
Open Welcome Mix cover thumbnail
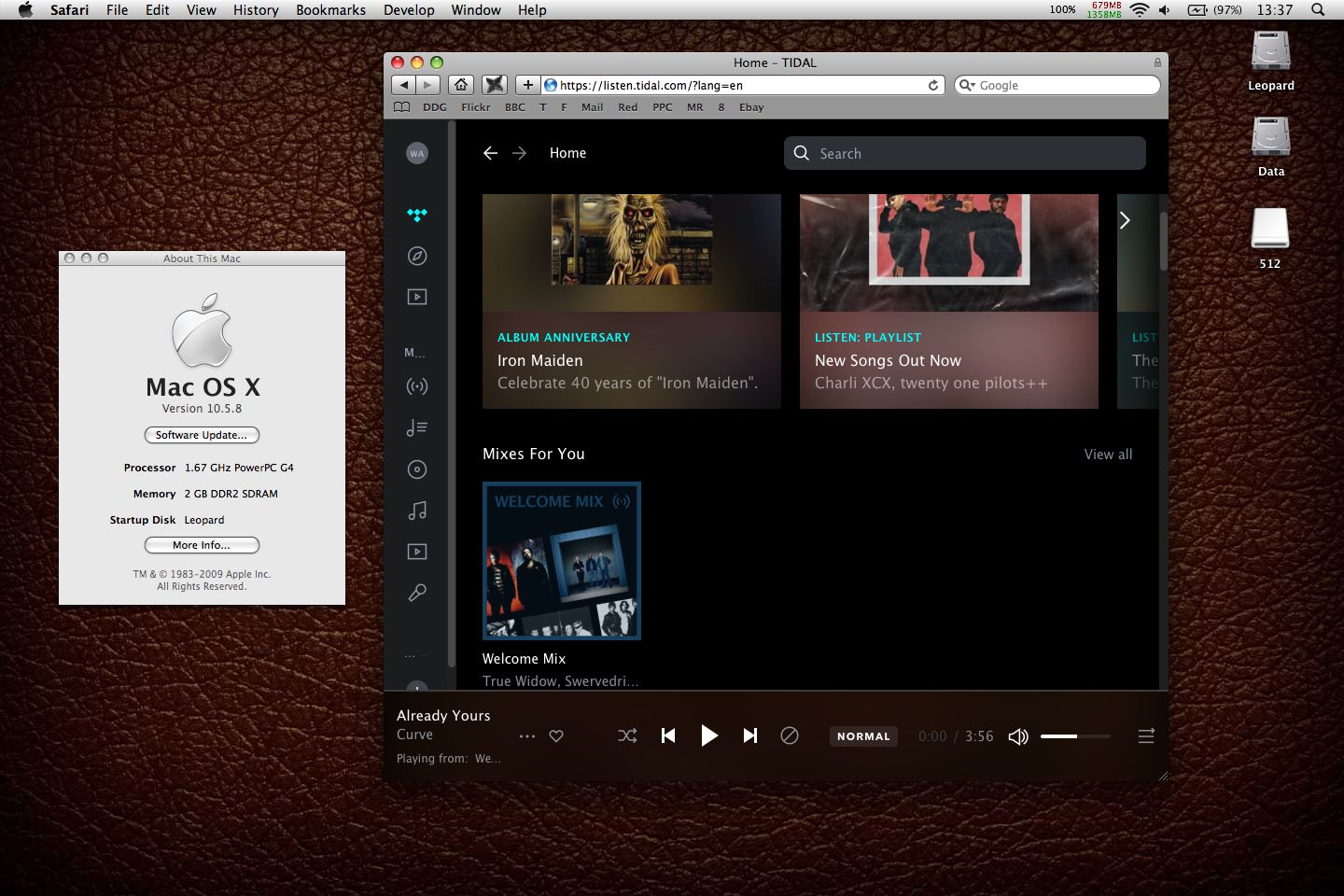[562, 561]
